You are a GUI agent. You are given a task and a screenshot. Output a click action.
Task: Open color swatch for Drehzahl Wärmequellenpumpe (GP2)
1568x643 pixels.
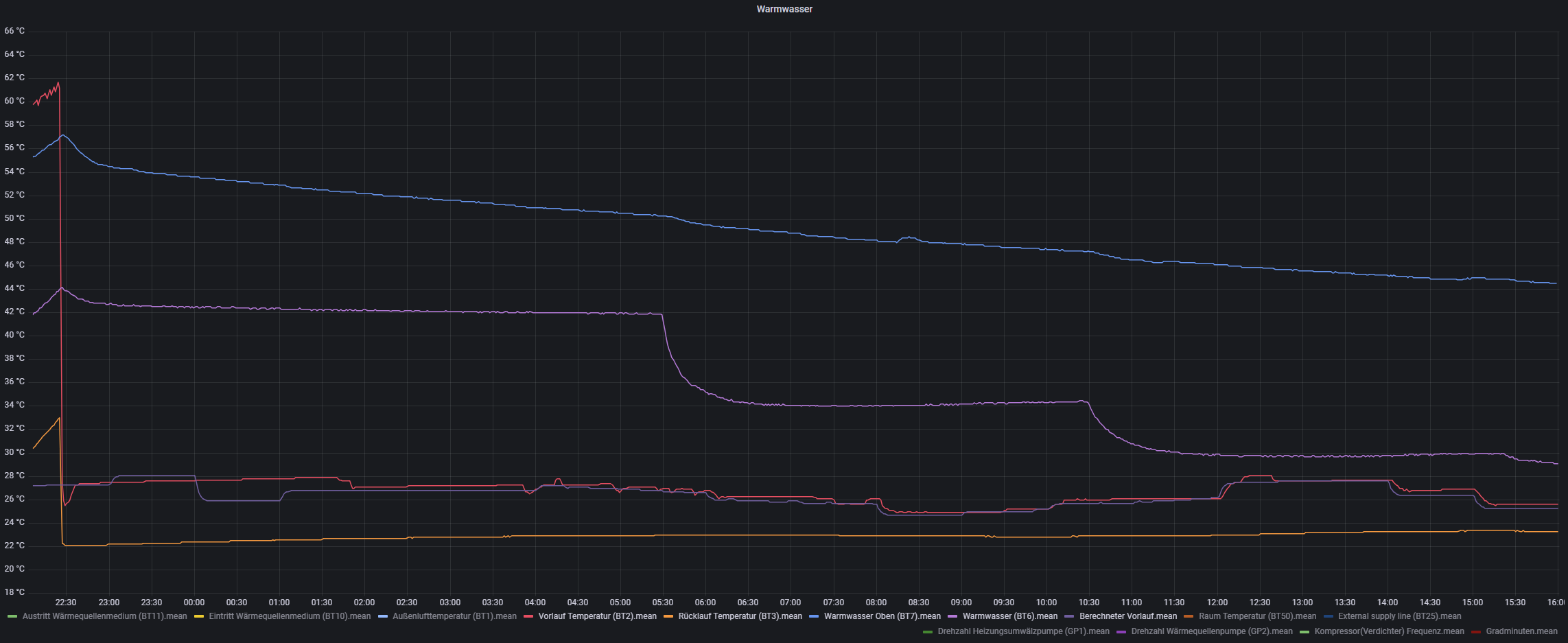tap(1121, 631)
